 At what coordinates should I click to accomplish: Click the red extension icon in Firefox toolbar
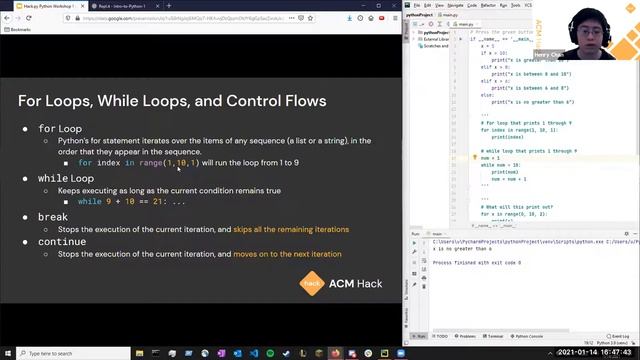[x=382, y=18]
